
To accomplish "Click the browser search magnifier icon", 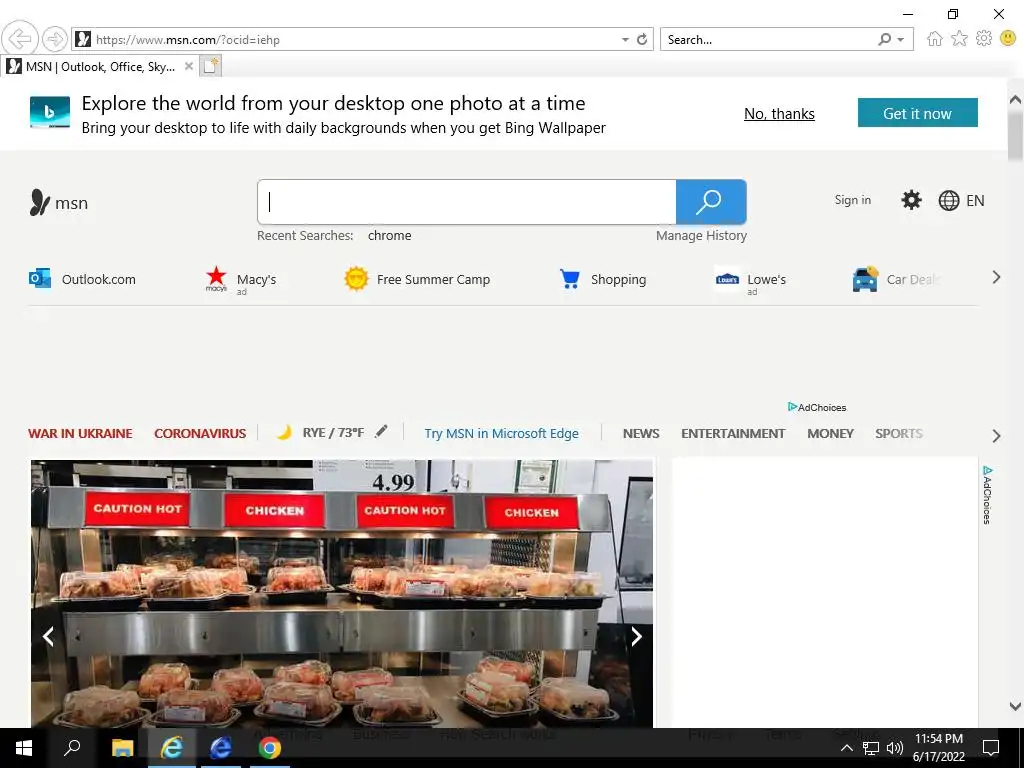I will (884, 39).
